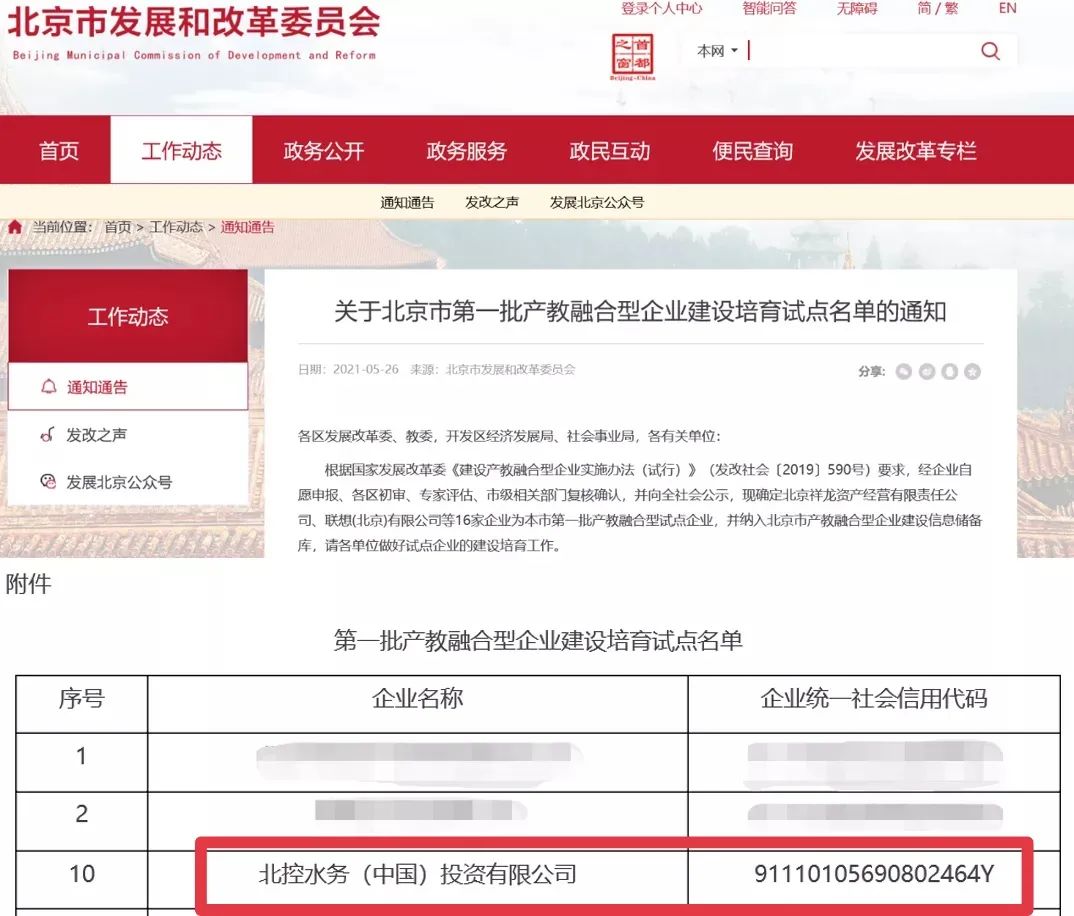Click inside the site search text box
Viewport: 1074px width, 916px height.
pos(860,51)
